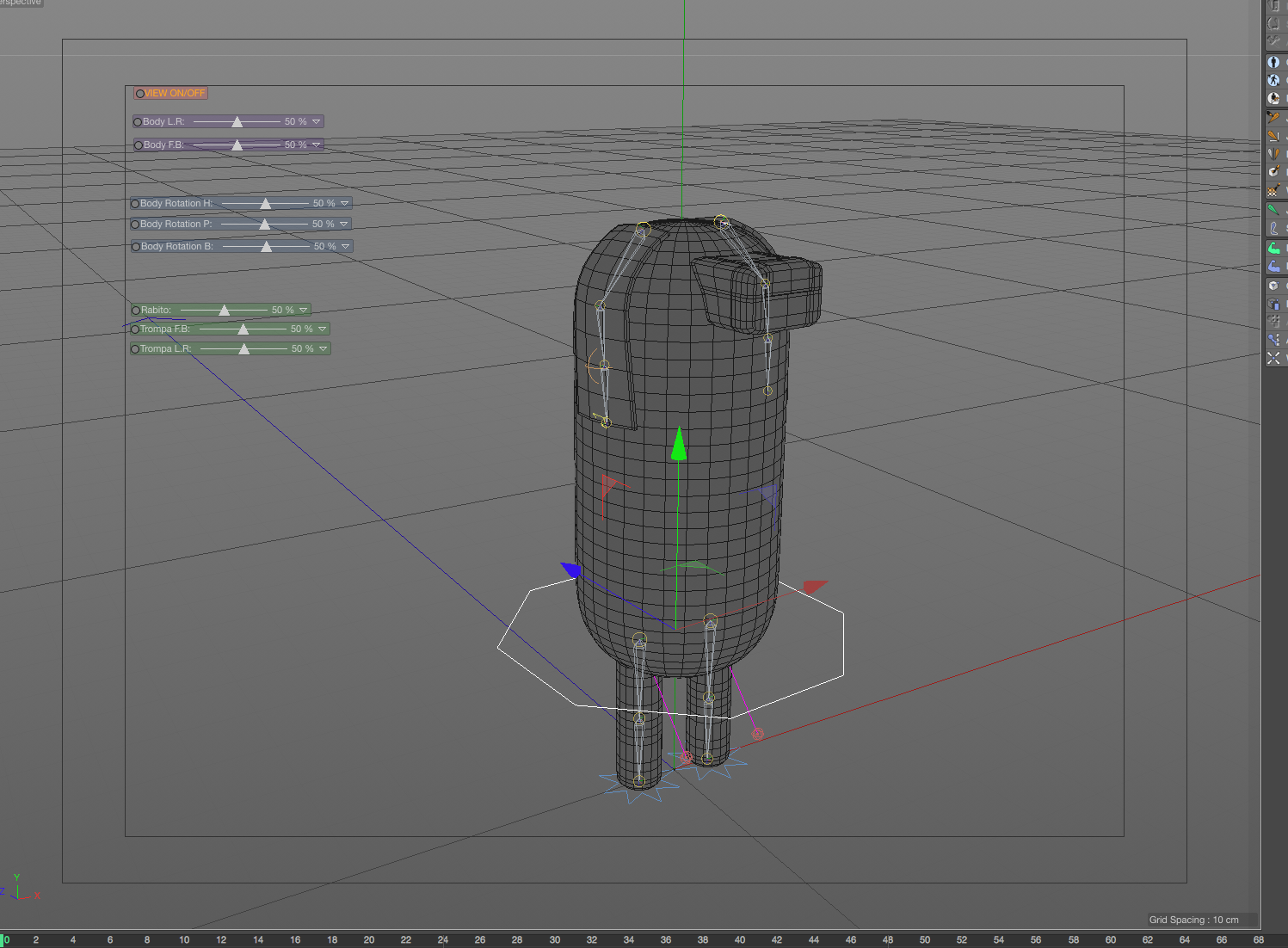Select the Weight paint brush with cube icon

tap(1273, 172)
